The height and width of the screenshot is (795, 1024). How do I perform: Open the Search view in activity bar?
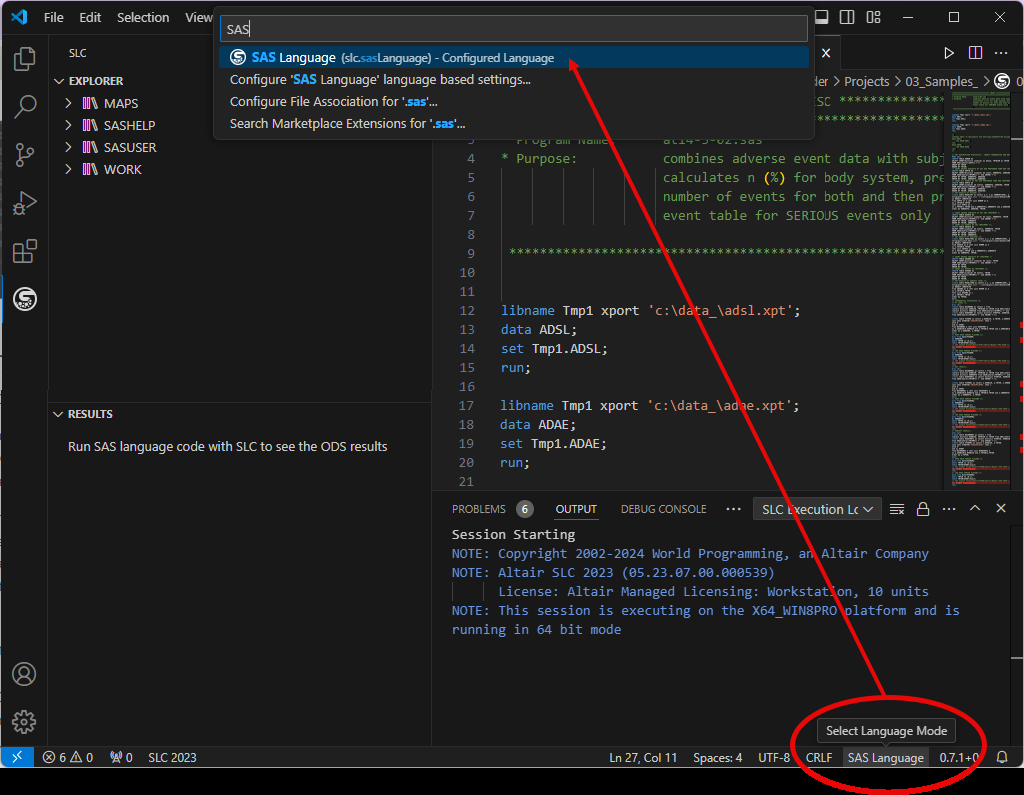pyautogui.click(x=24, y=106)
